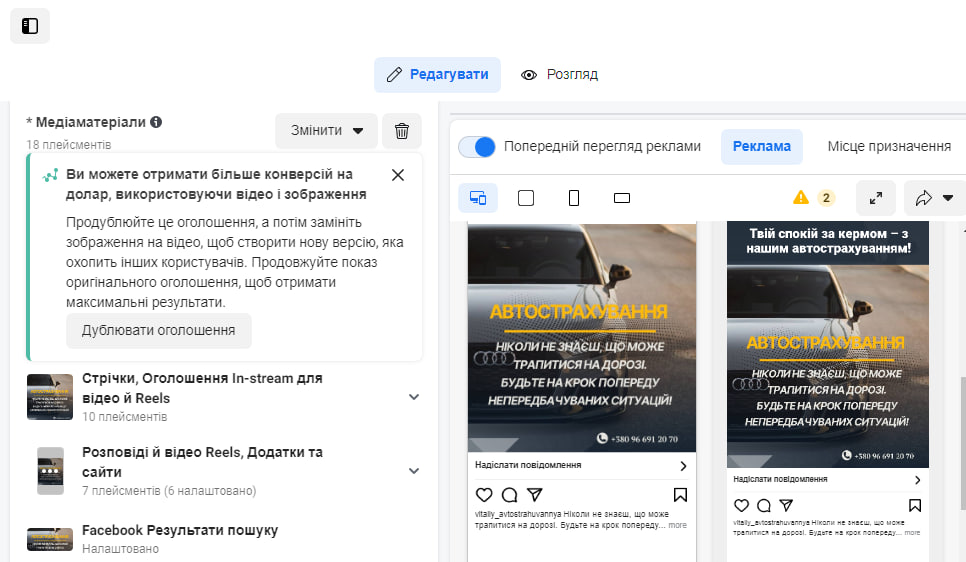Viewport: 966px width, 562px height.
Task: Expand preview to full screen
Action: point(875,198)
